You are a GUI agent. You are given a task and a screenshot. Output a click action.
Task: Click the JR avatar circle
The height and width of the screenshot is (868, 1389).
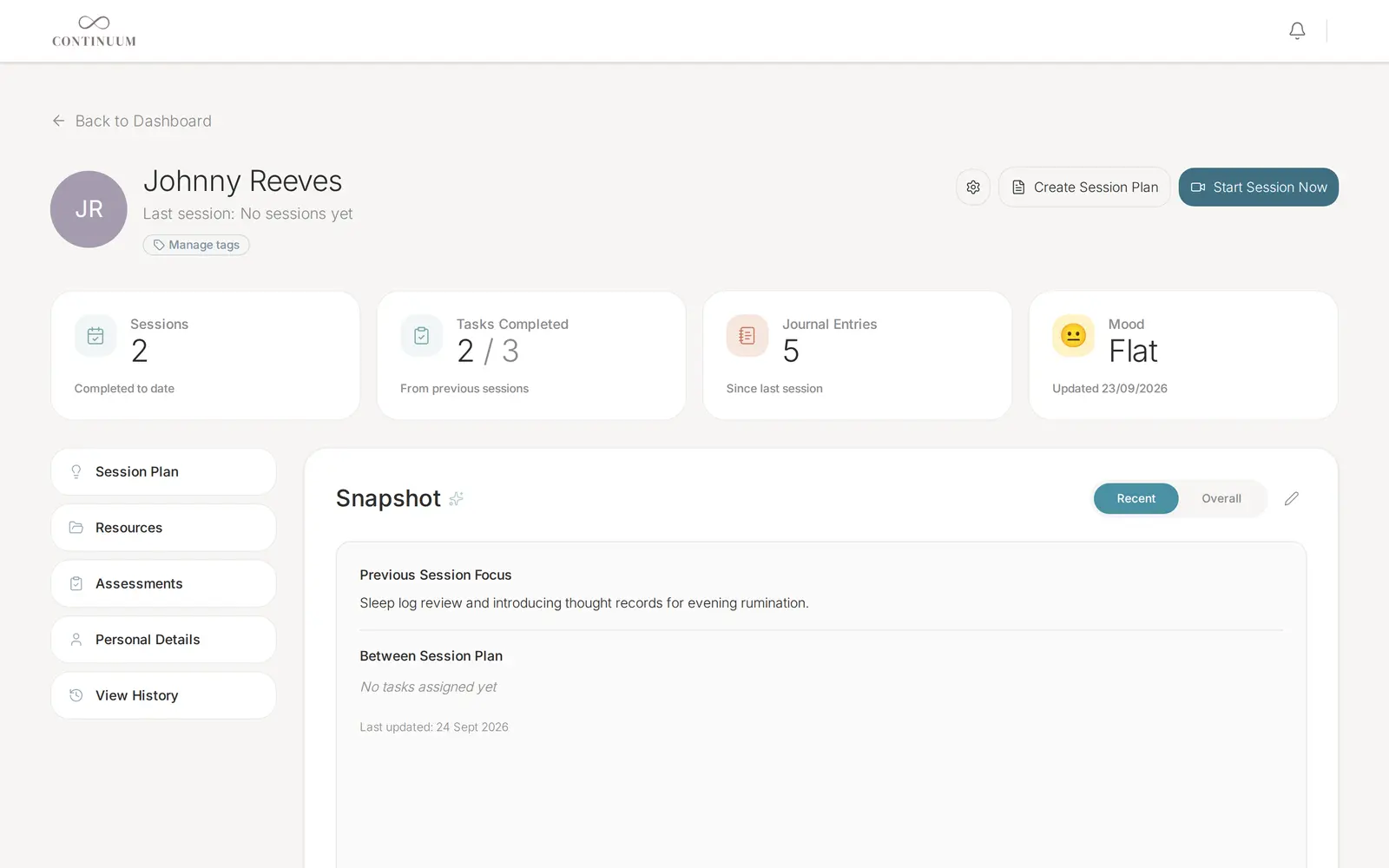89,209
